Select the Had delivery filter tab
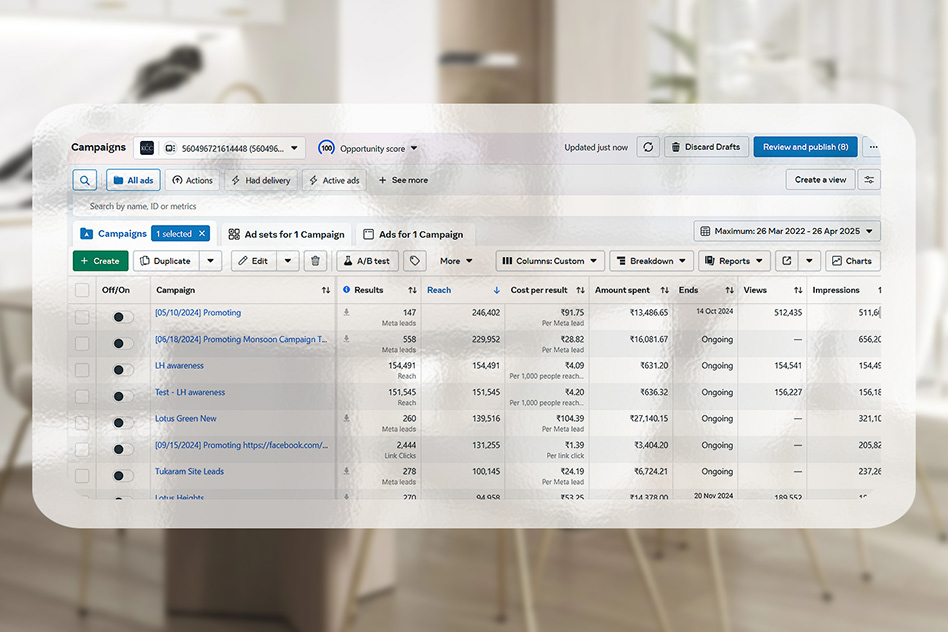This screenshot has height=632, width=948. click(261, 180)
